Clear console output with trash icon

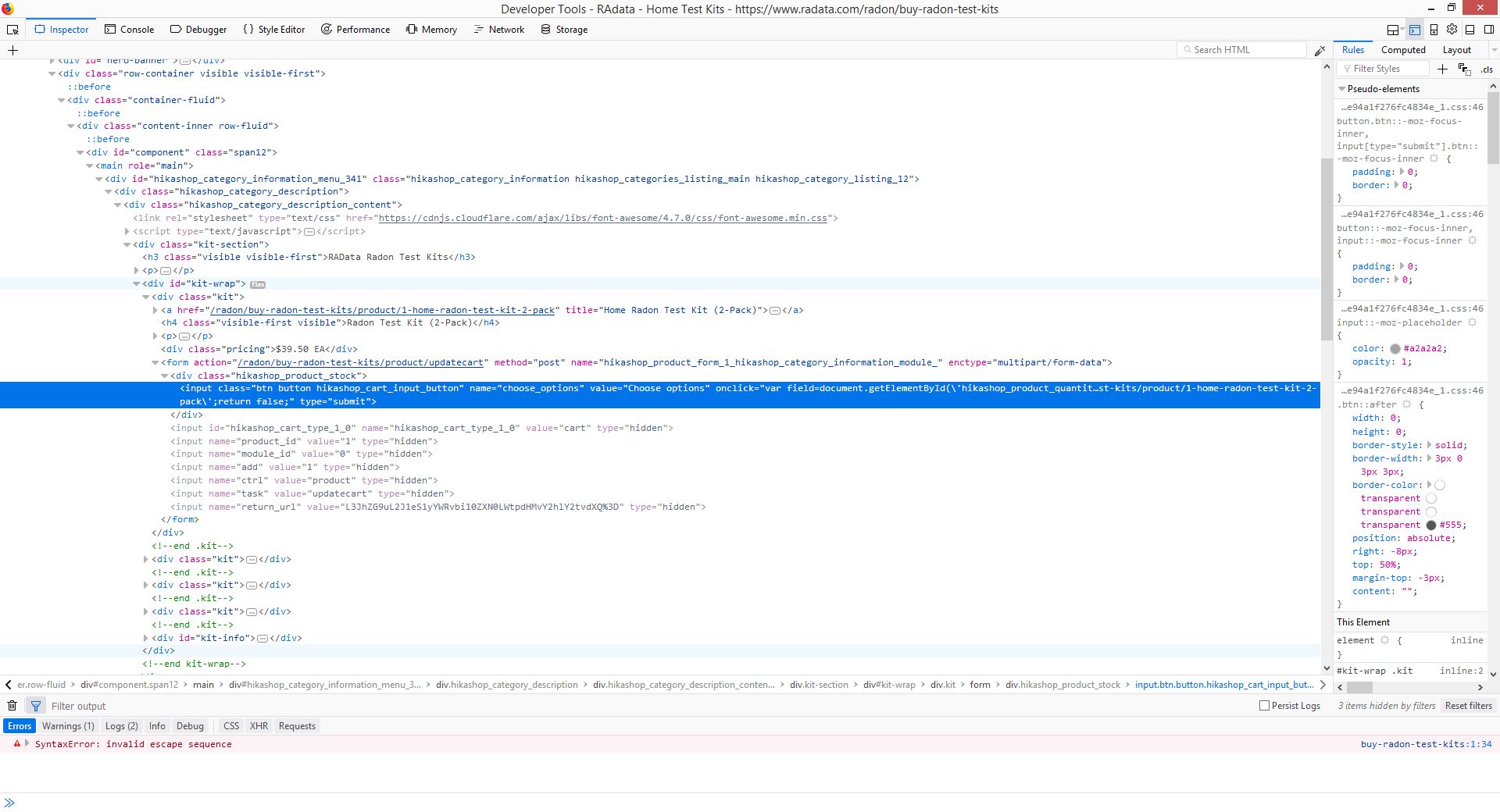click(x=12, y=706)
